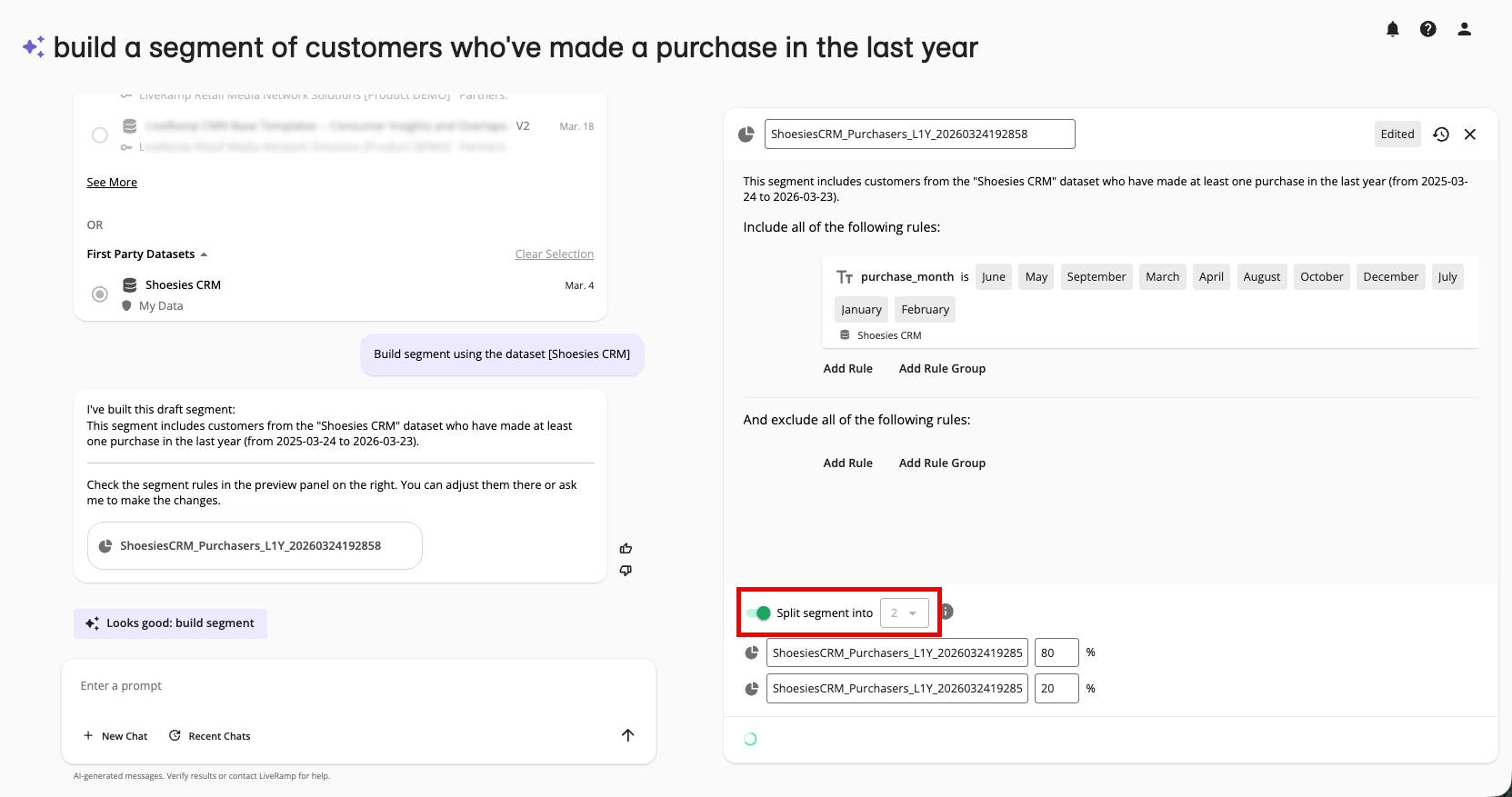
Task: Give thumbs down feedback on response
Action: coord(626,571)
